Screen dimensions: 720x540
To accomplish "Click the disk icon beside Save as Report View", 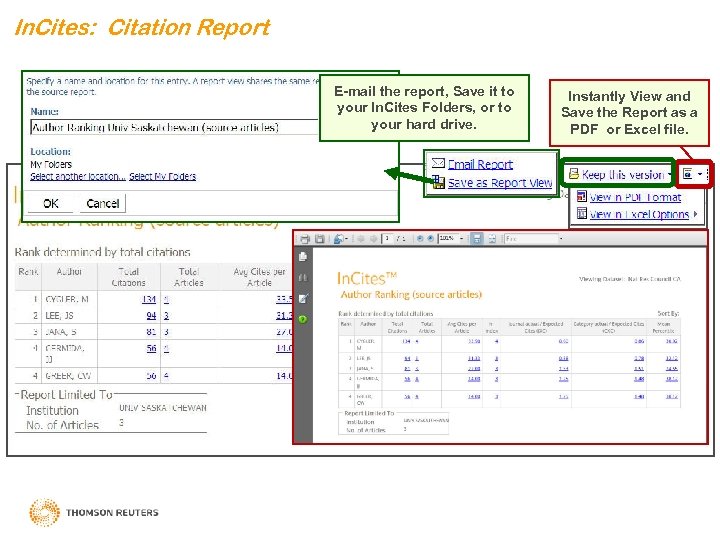I will point(439,182).
